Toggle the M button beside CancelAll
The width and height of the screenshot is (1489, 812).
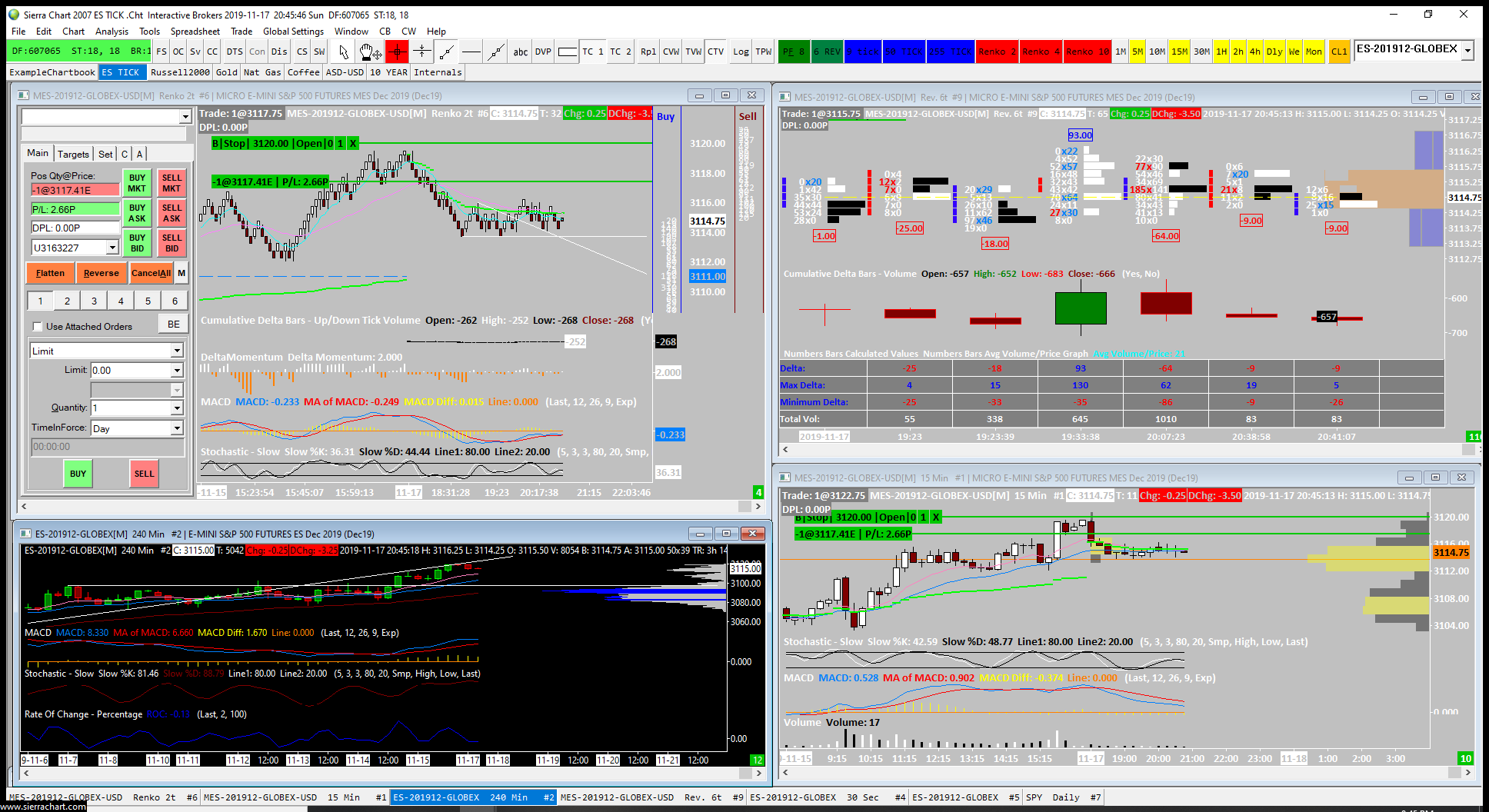[x=182, y=273]
